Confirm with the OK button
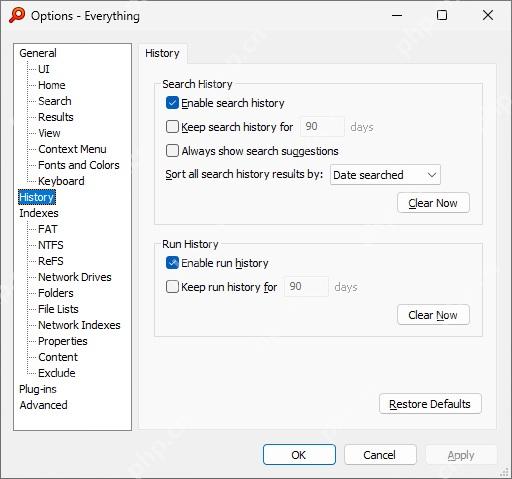512x479 pixels. tap(299, 455)
